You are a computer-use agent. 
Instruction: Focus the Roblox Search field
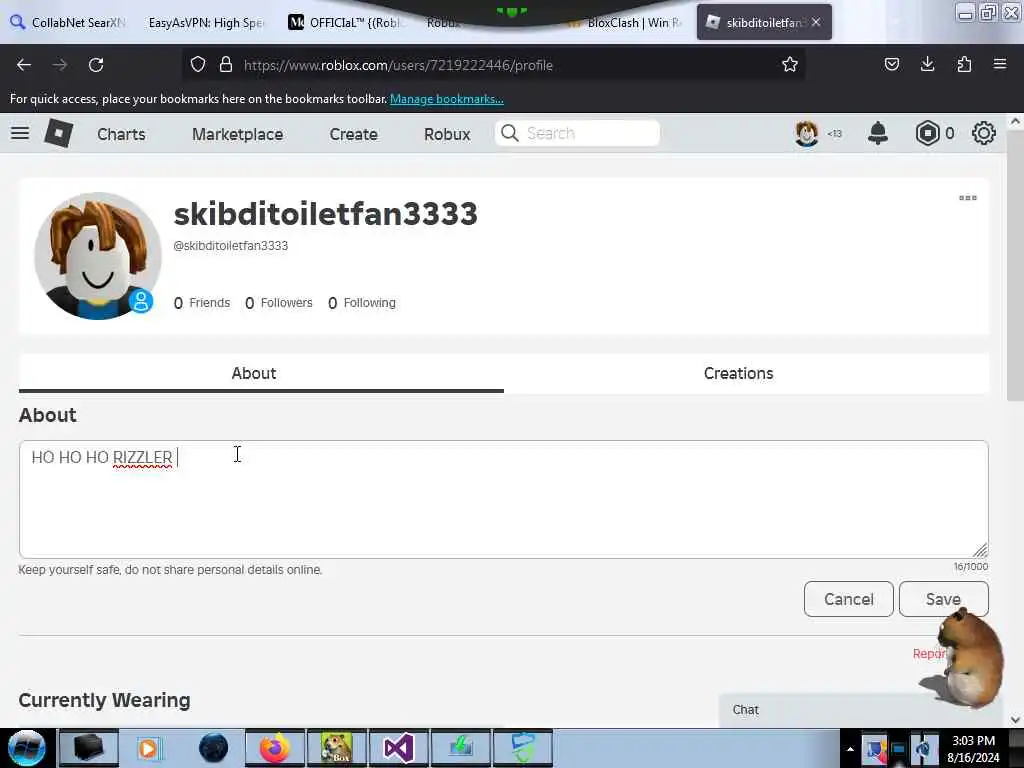click(x=577, y=133)
